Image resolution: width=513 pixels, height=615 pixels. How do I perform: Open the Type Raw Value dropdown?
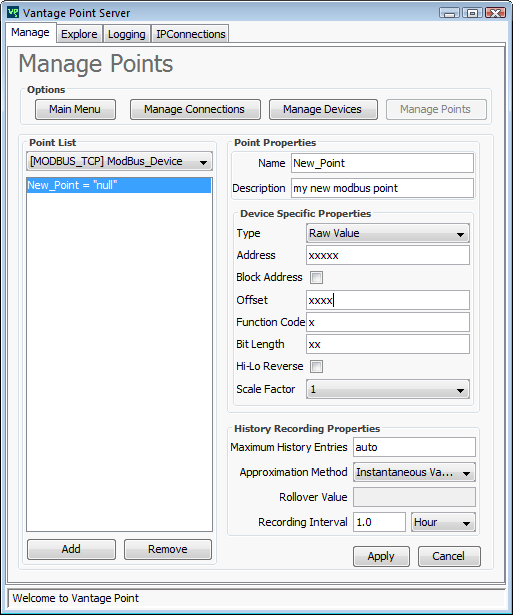[x=387, y=233]
